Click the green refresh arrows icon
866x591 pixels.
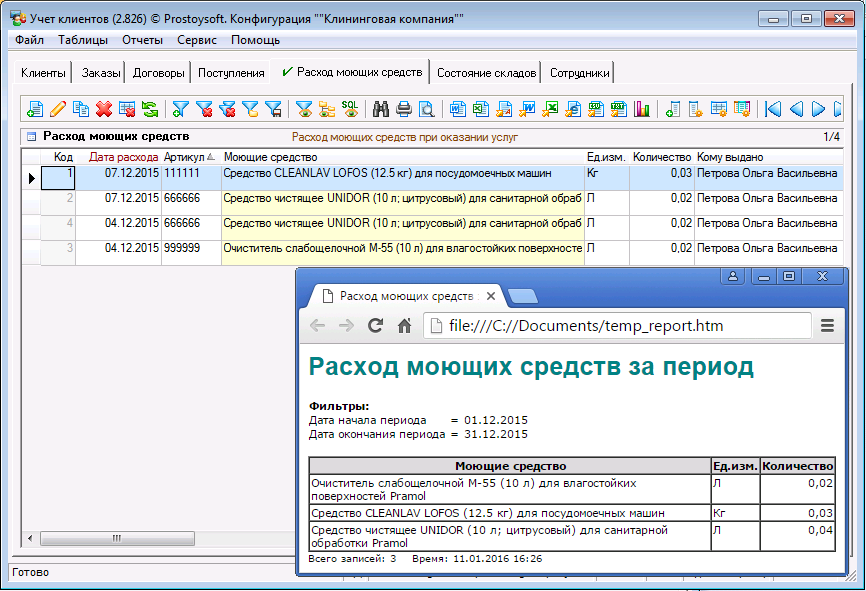coord(150,109)
